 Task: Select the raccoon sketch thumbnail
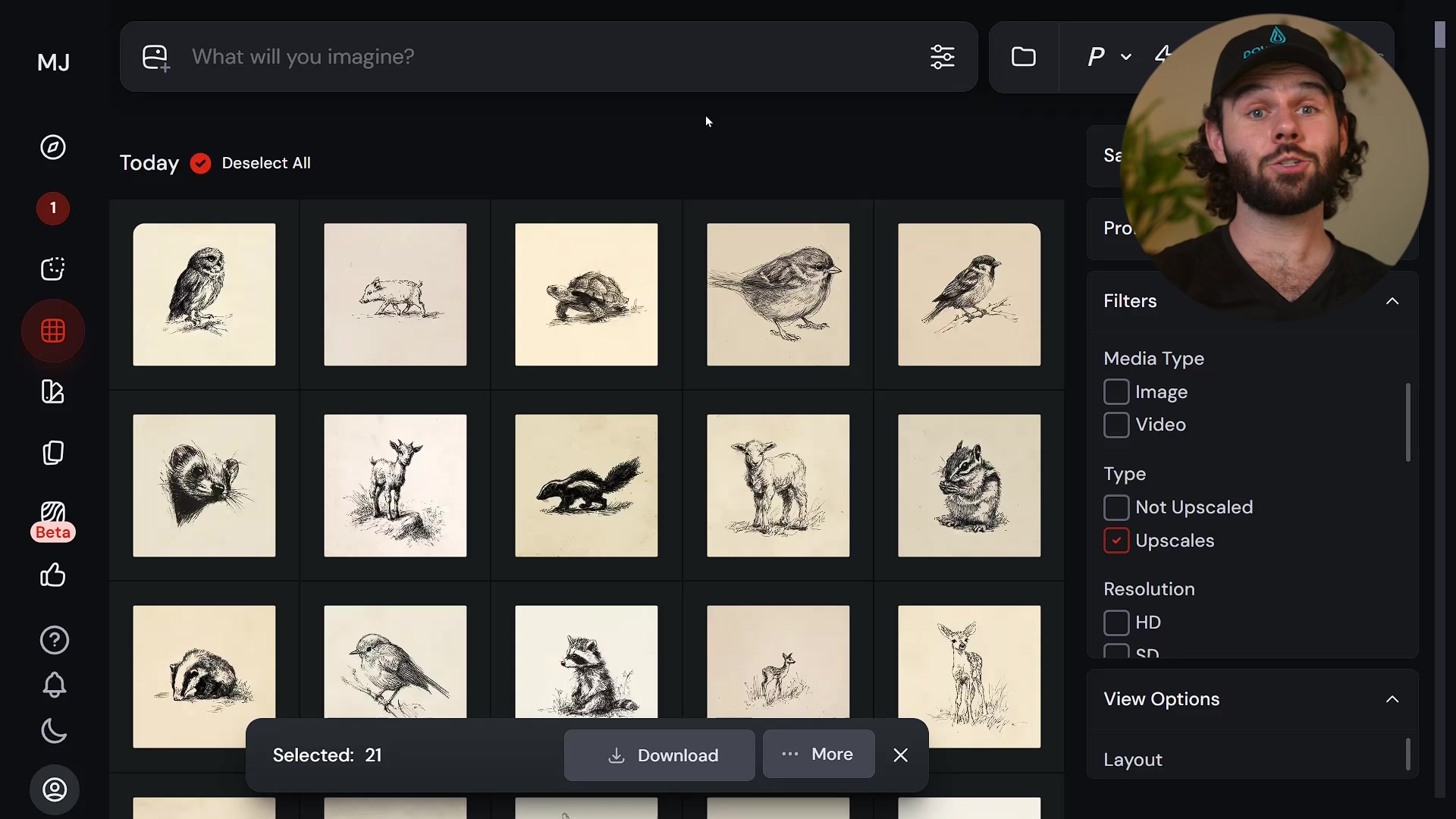pyautogui.click(x=586, y=662)
